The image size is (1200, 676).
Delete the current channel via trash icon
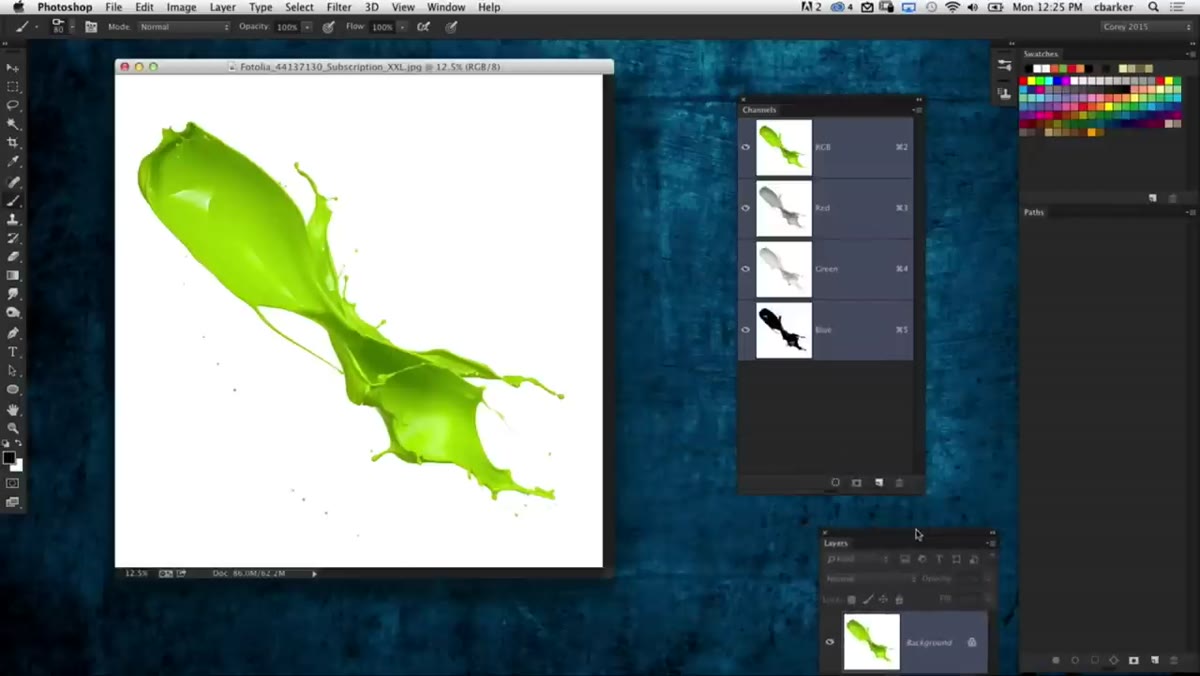pos(899,483)
